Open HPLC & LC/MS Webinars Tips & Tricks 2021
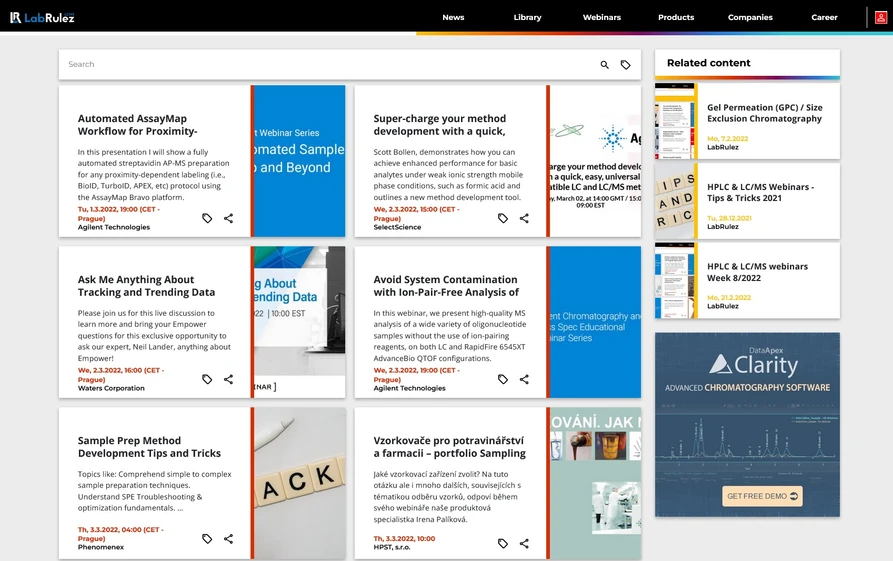This screenshot has width=893, height=561. point(760,193)
